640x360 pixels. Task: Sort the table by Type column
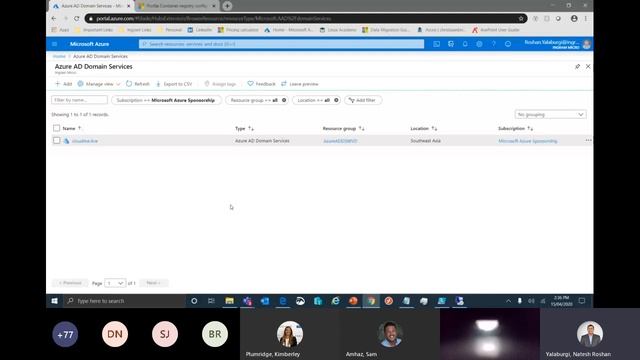pyautogui.click(x=244, y=129)
